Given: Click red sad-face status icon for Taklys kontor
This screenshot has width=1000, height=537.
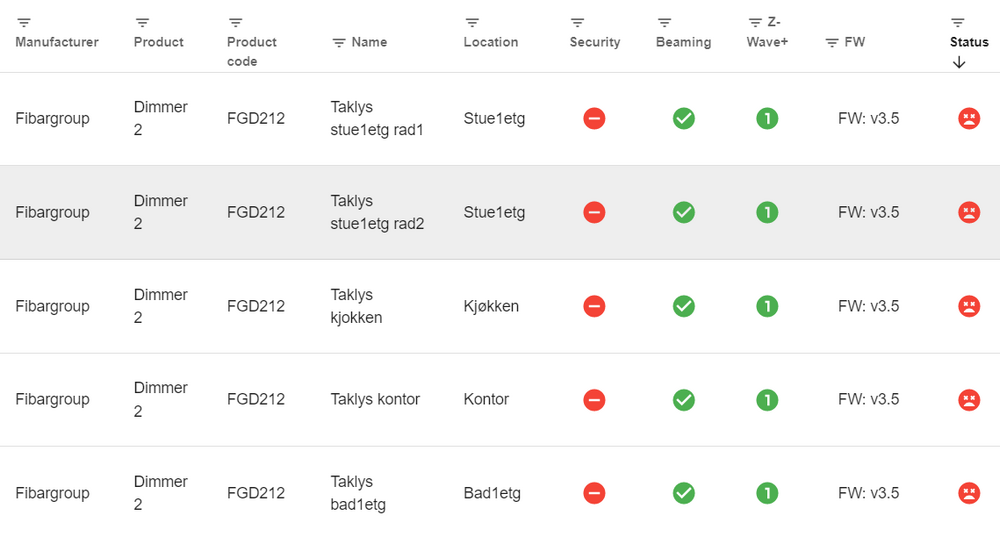Looking at the screenshot, I should click(x=968, y=400).
